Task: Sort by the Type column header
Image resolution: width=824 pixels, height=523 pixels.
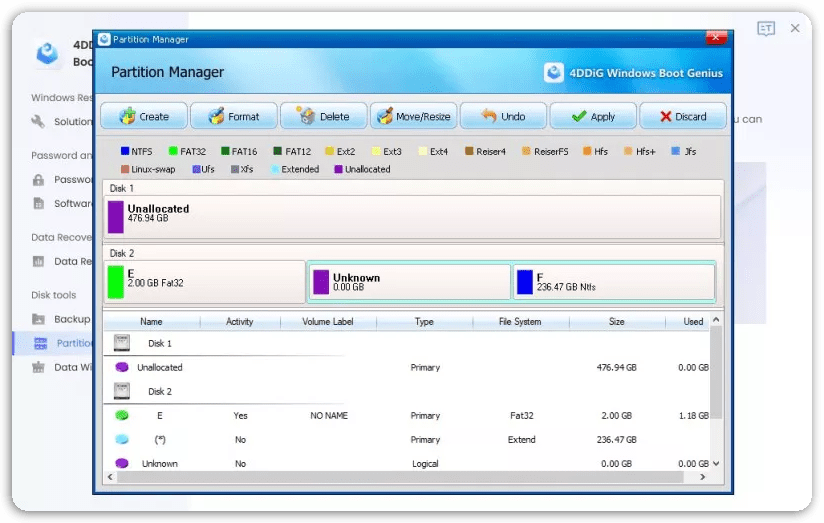Action: [x=424, y=322]
